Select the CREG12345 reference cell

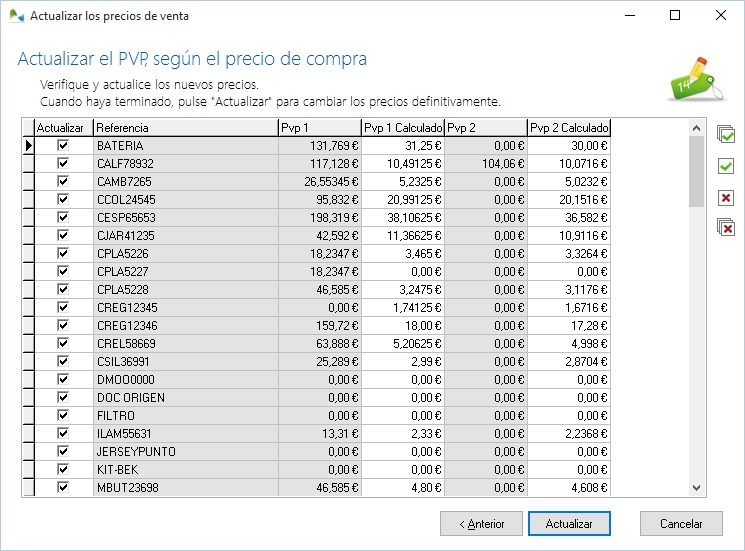[x=186, y=308]
